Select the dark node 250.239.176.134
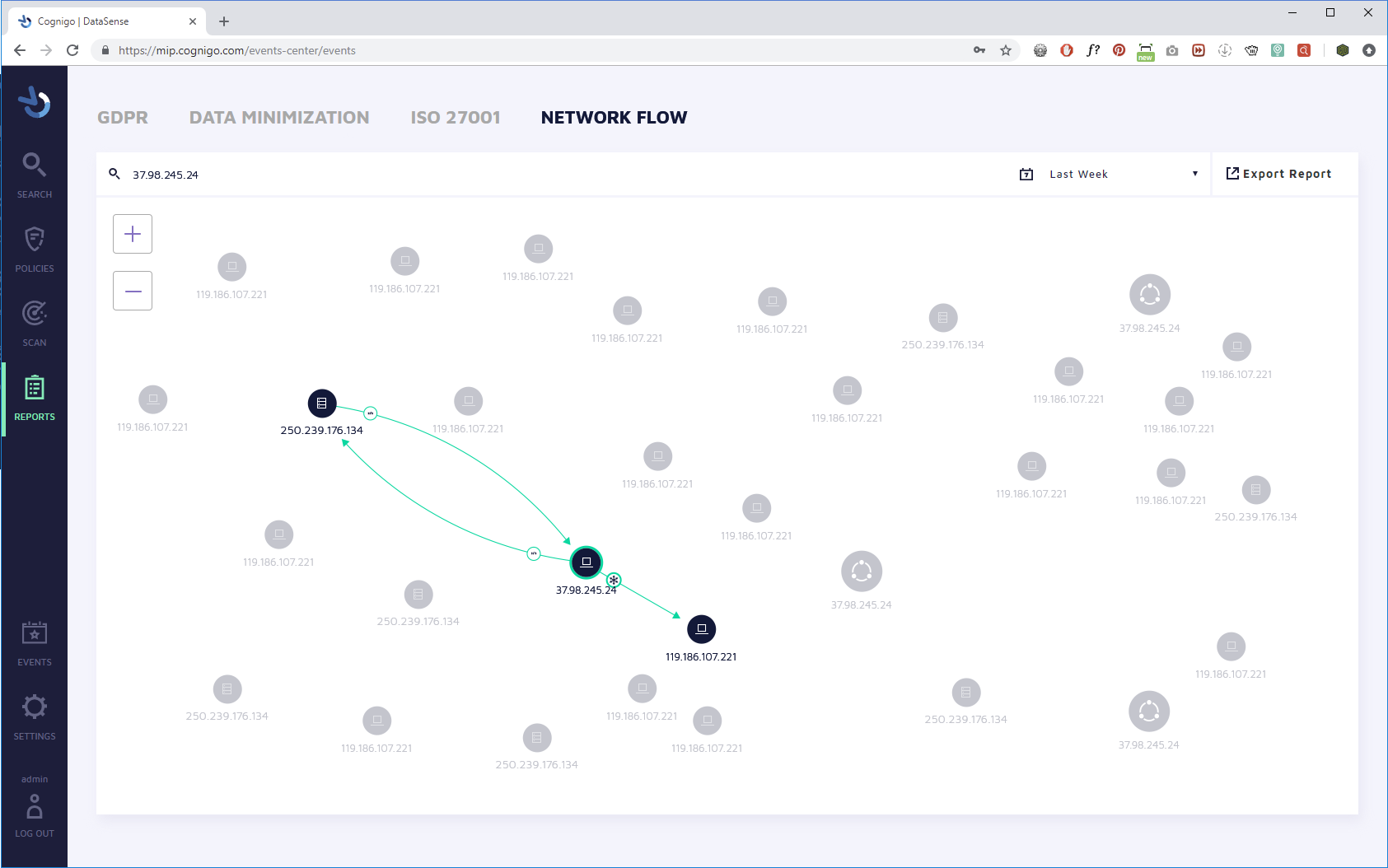The height and width of the screenshot is (868, 1388). click(x=322, y=404)
